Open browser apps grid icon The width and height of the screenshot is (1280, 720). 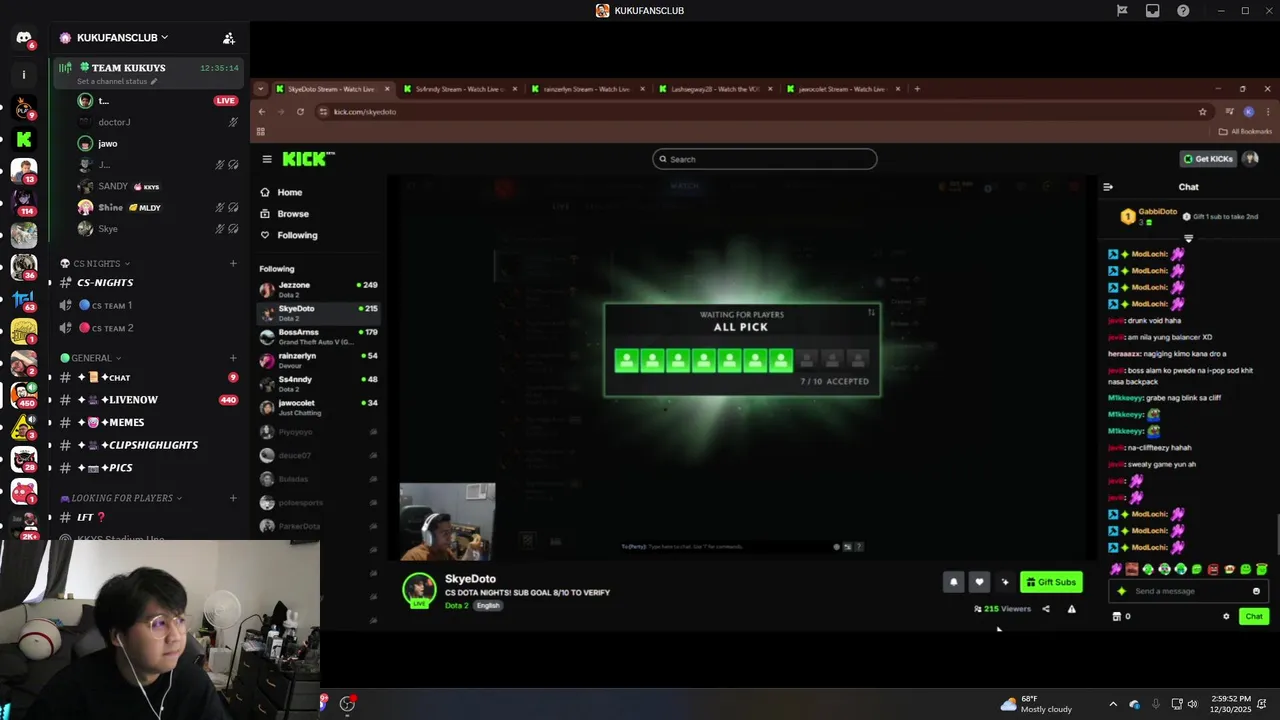261,131
